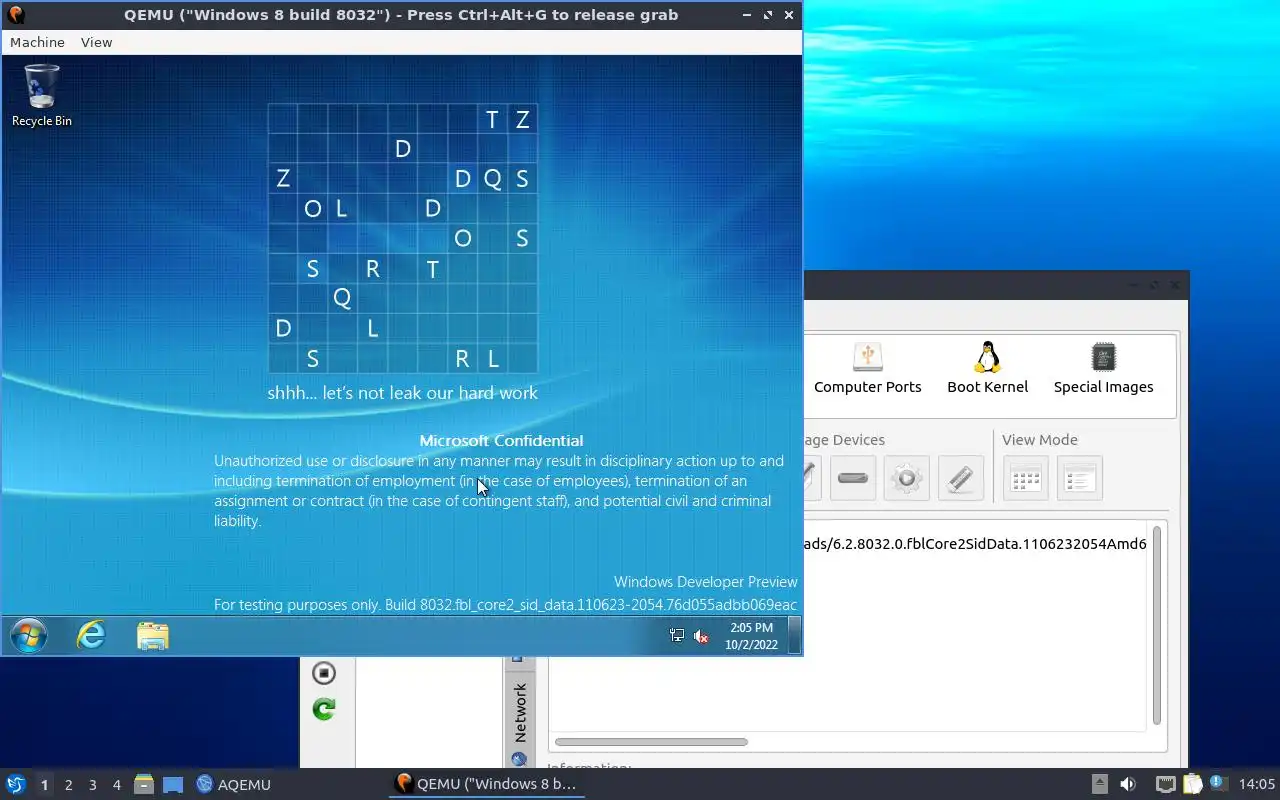Select the fblCore2SidData image path entry
The height and width of the screenshot is (800, 1280).
[x=975, y=544]
